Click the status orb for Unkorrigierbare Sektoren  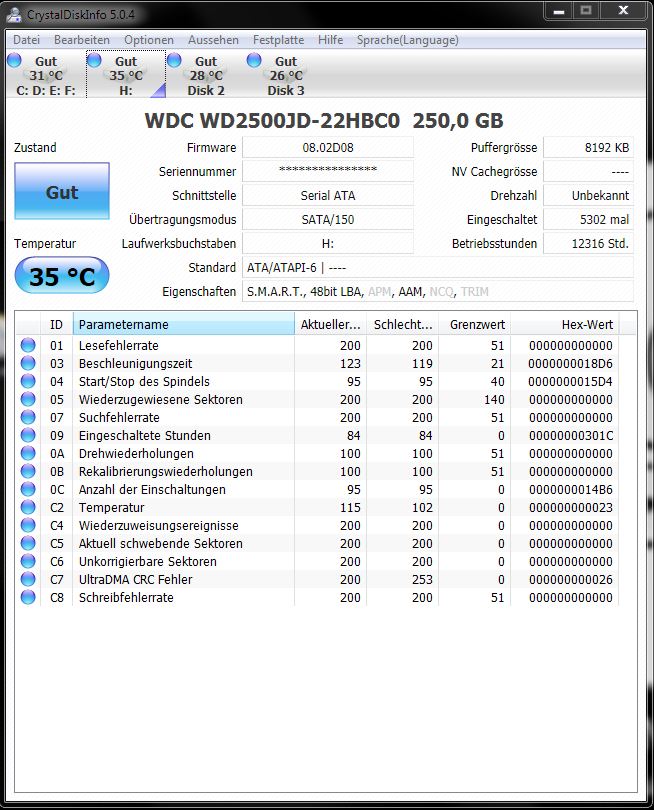pos(28,561)
